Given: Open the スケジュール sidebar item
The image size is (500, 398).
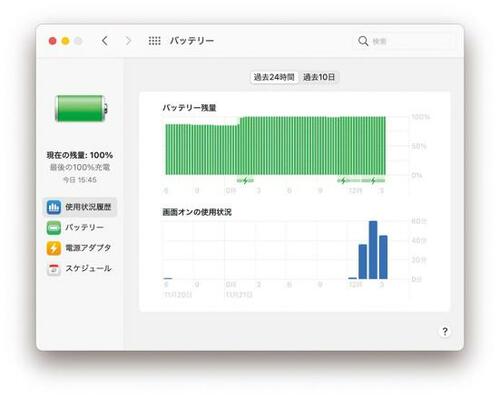Looking at the screenshot, I should tap(80, 269).
